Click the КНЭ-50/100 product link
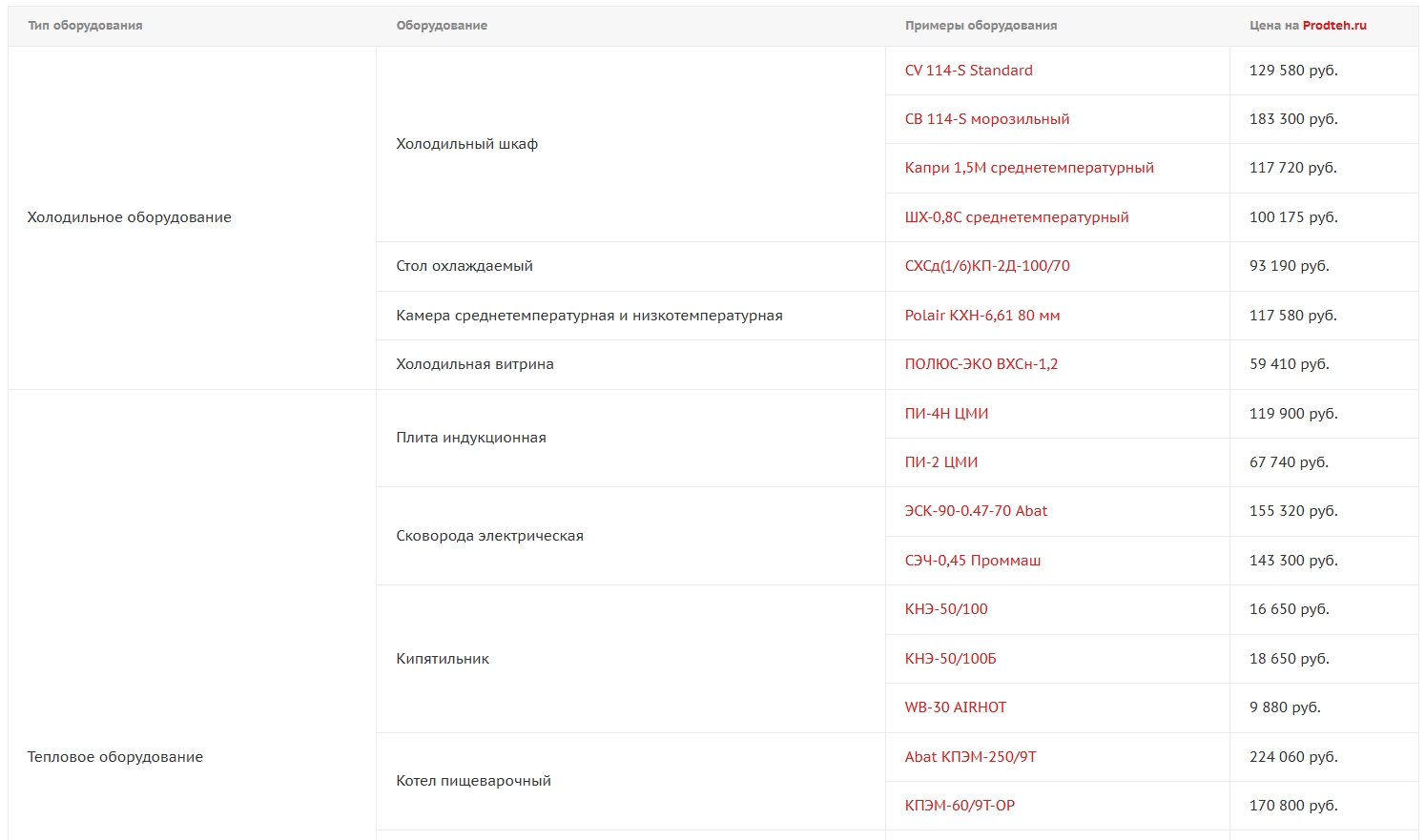The height and width of the screenshot is (840, 1425). pos(945,609)
